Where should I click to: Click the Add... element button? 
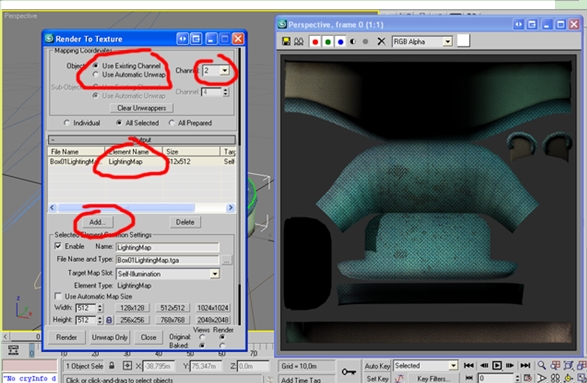tap(97, 222)
